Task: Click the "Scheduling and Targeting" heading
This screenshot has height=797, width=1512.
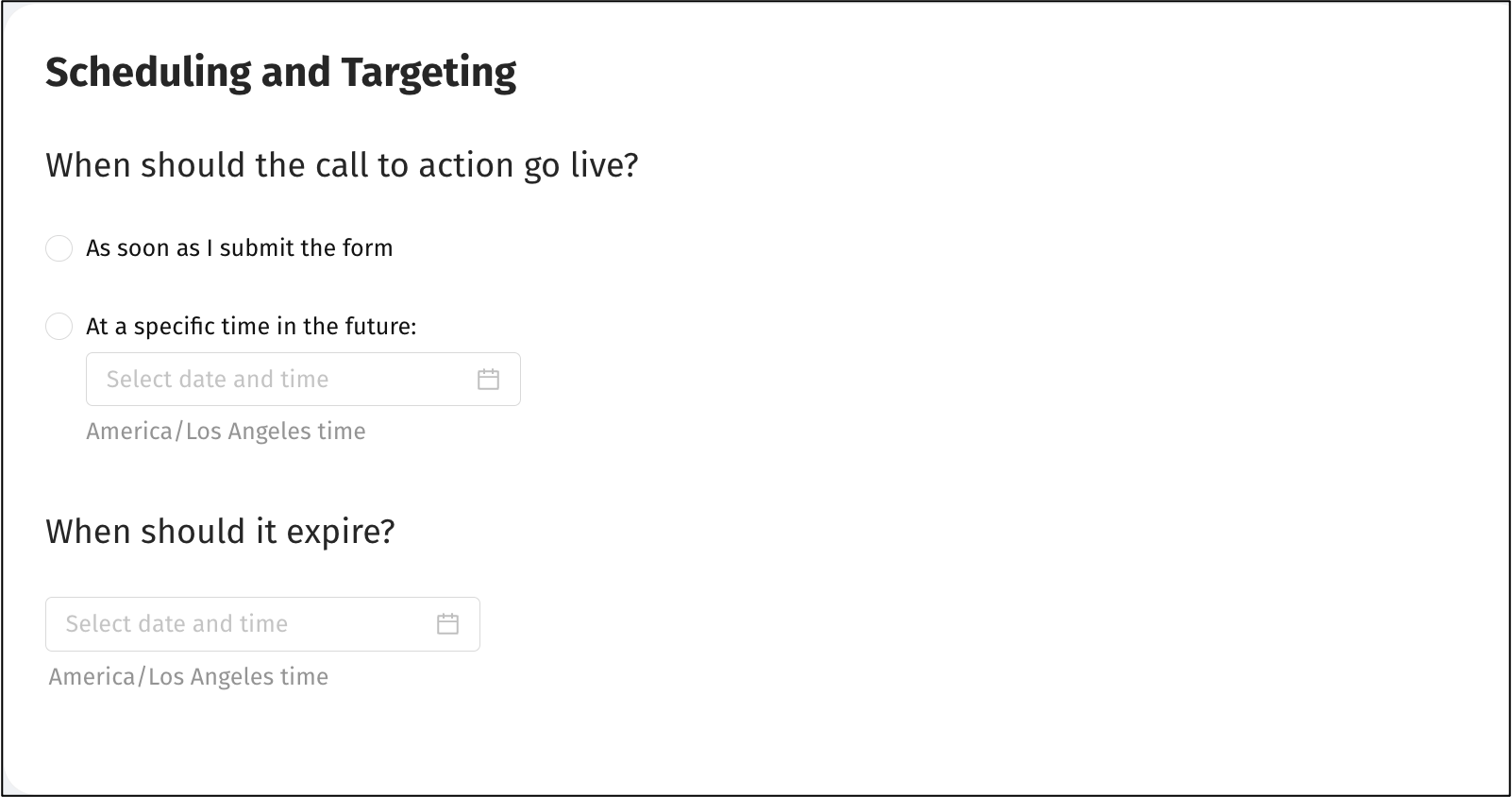Action: [280, 73]
